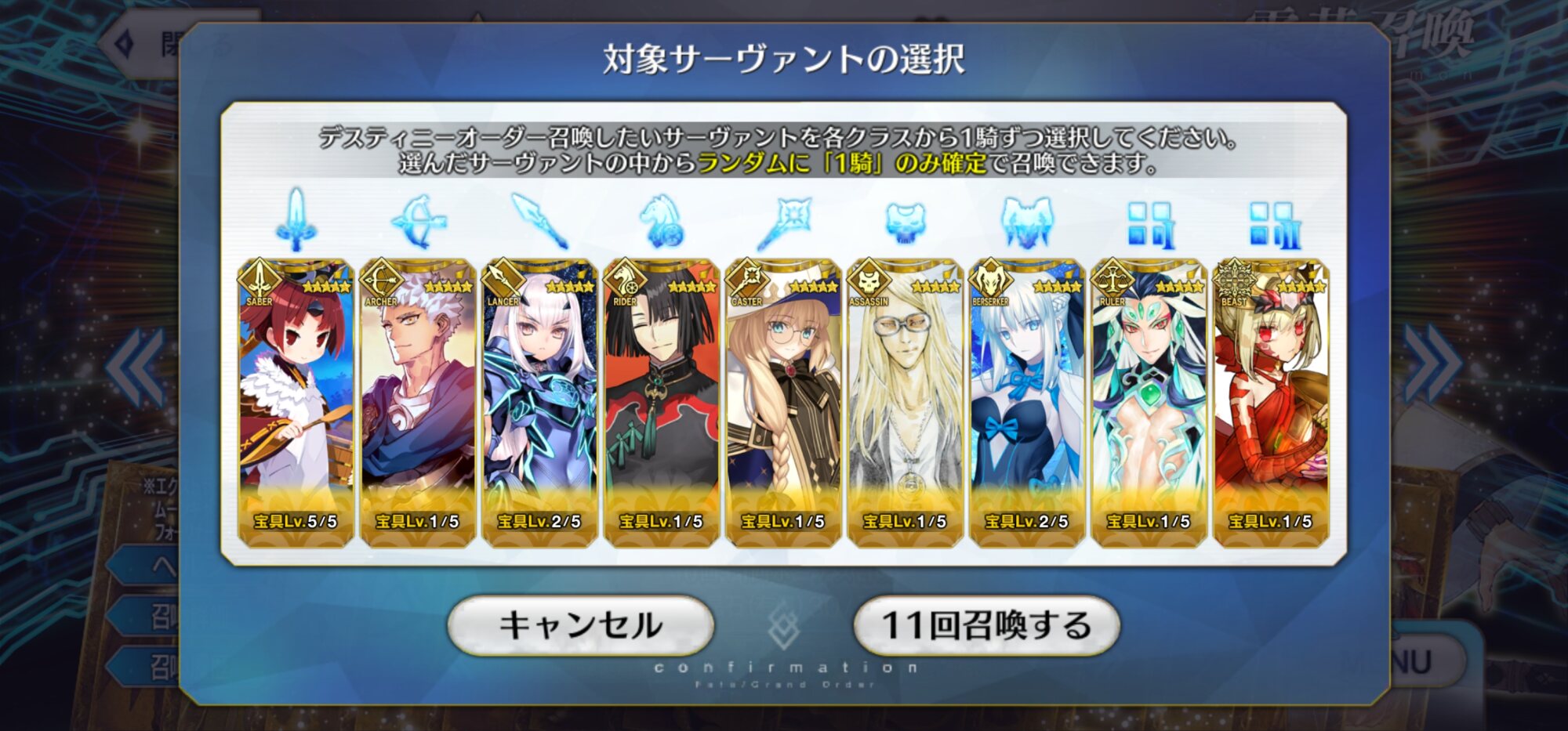The image size is (1568, 731).
Task: Choose the Archer servant card
Action: coord(418,403)
